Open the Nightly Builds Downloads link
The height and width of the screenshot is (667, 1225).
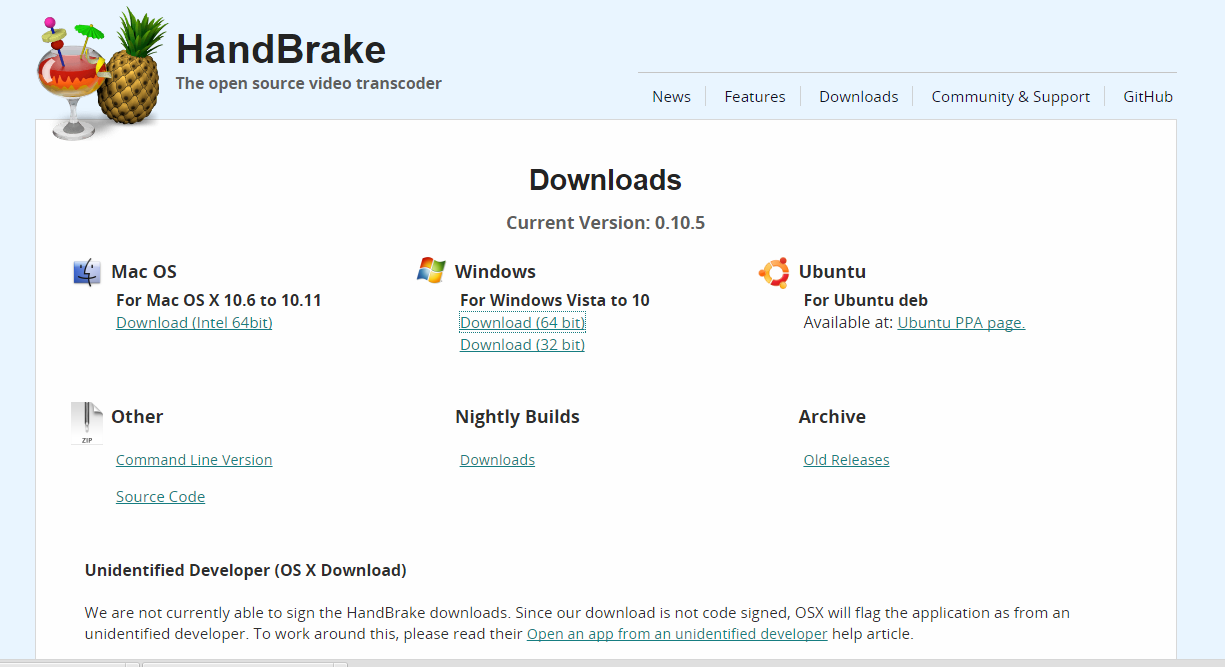[497, 460]
